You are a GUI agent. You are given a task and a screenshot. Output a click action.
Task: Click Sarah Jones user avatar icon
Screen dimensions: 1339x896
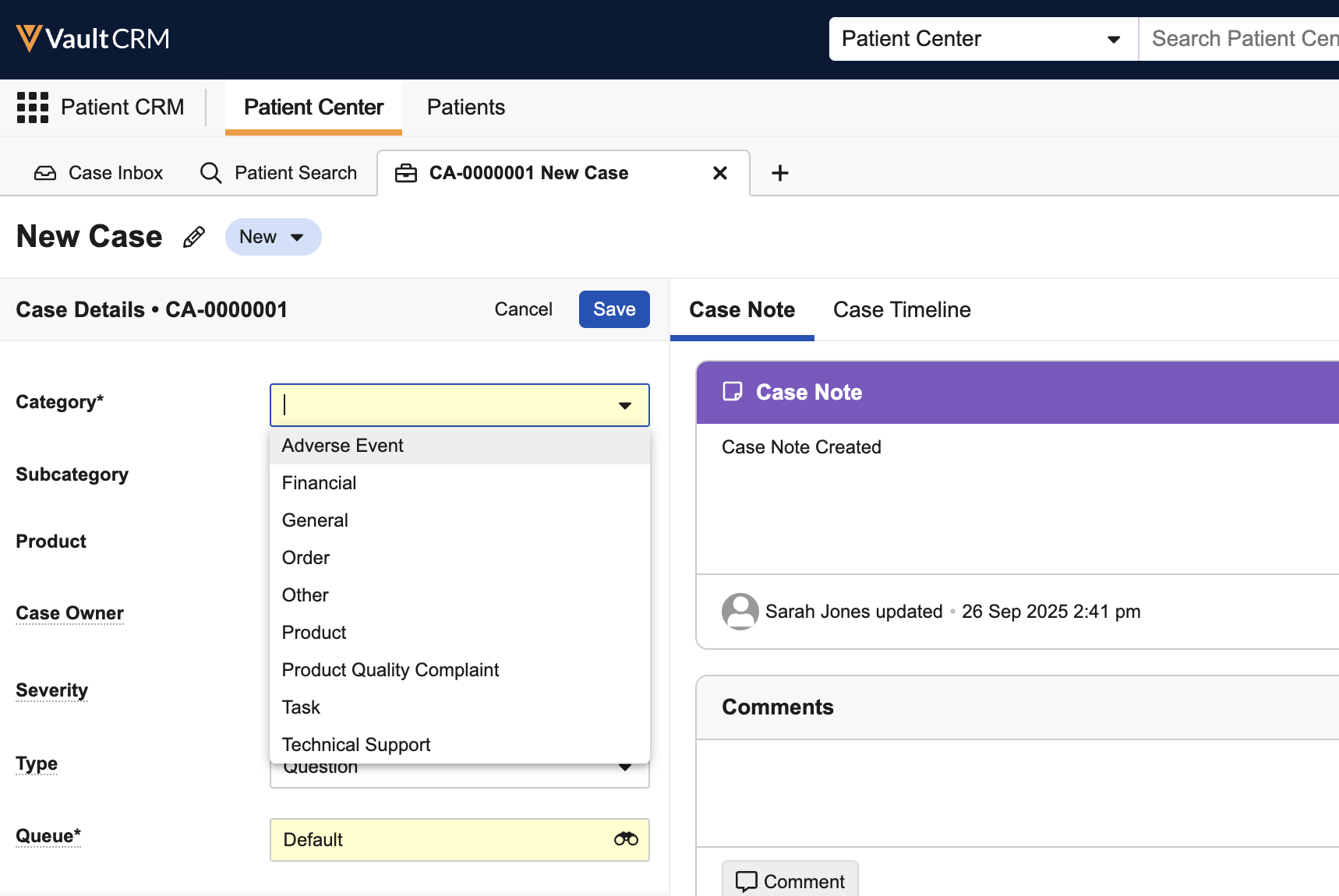click(740, 612)
